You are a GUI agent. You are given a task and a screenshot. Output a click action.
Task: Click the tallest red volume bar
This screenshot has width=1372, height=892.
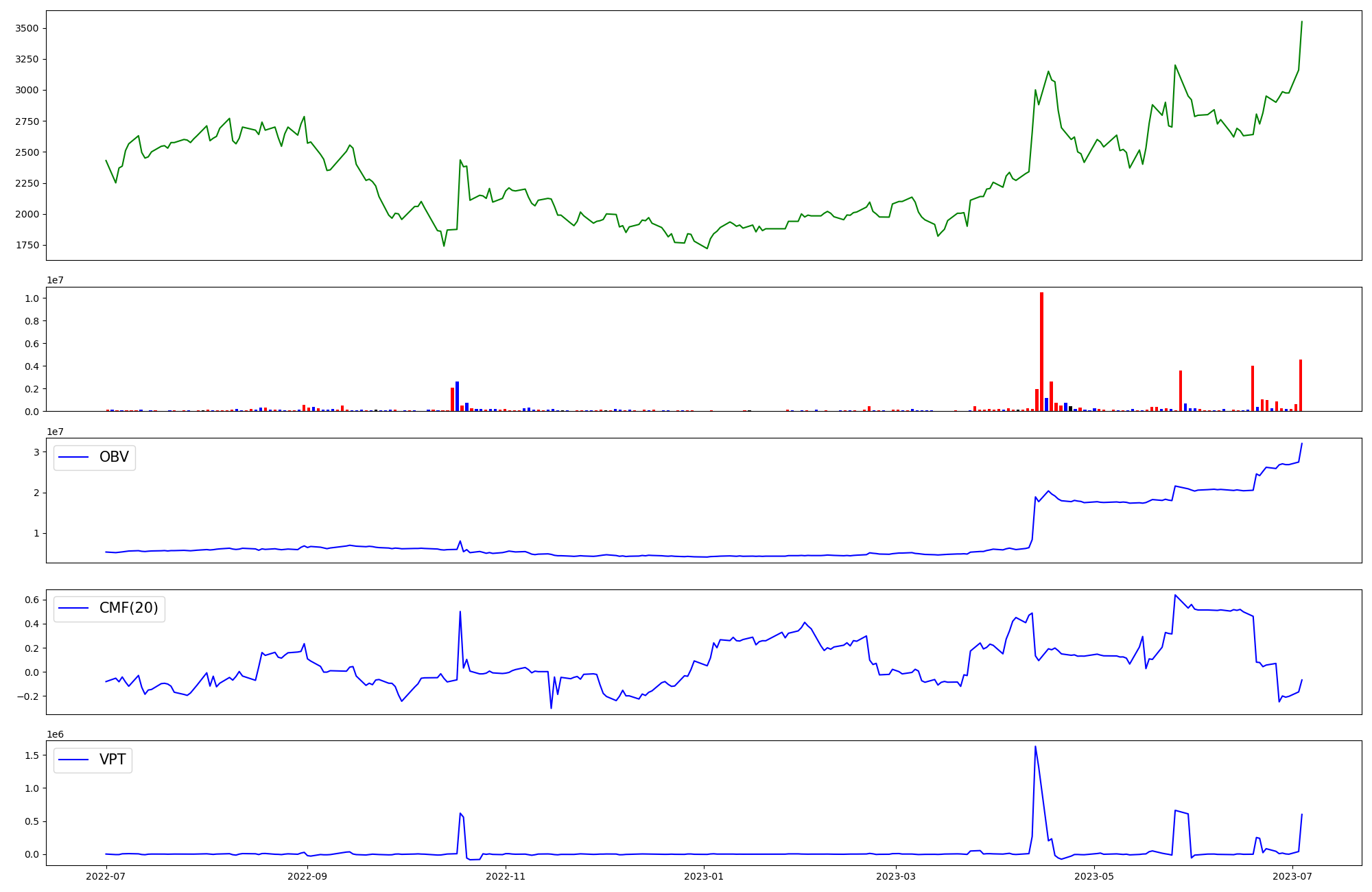click(x=1041, y=351)
